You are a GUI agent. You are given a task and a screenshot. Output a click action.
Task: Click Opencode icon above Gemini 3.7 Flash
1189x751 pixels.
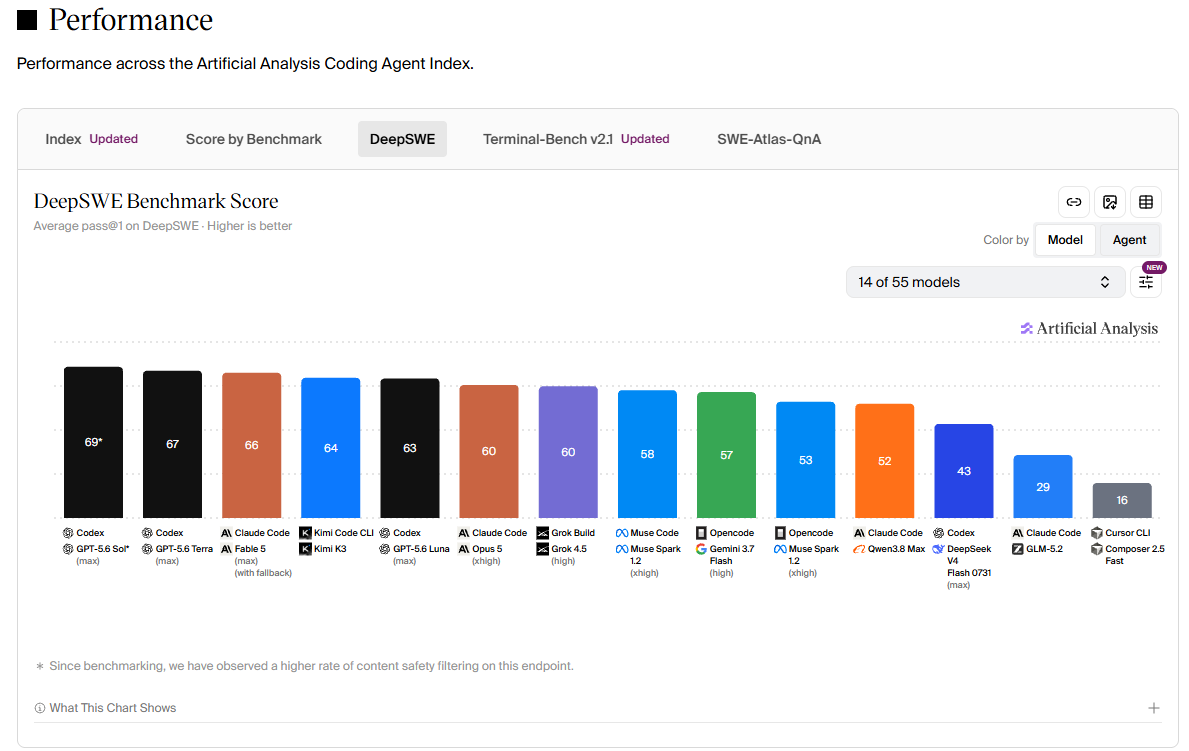[701, 533]
